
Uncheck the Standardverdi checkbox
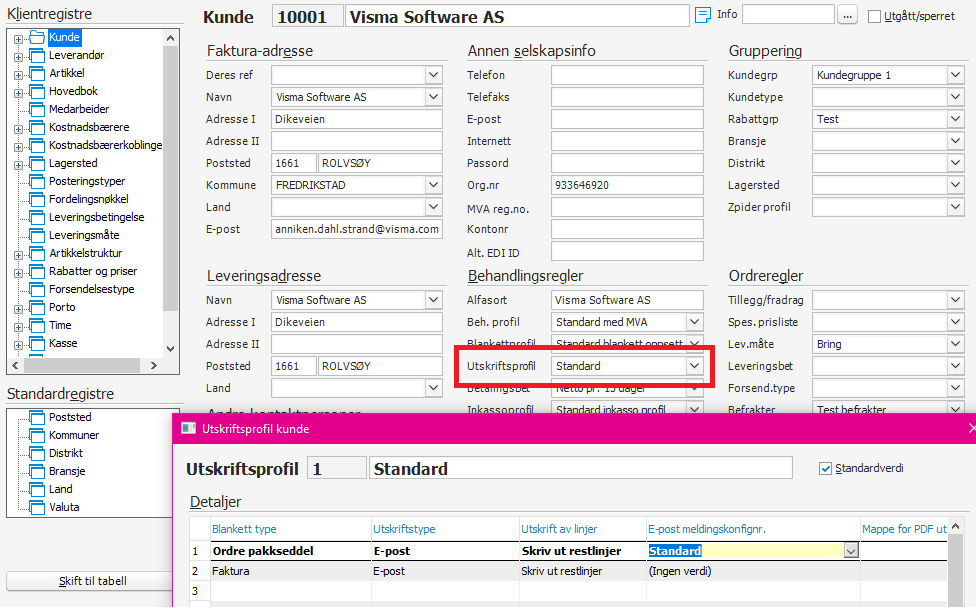point(825,469)
